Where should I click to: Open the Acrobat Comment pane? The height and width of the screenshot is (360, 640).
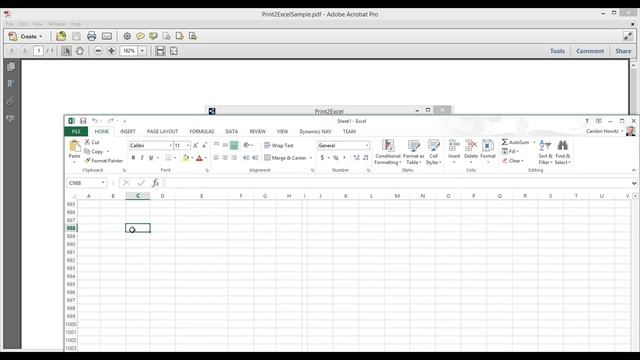[x=590, y=51]
